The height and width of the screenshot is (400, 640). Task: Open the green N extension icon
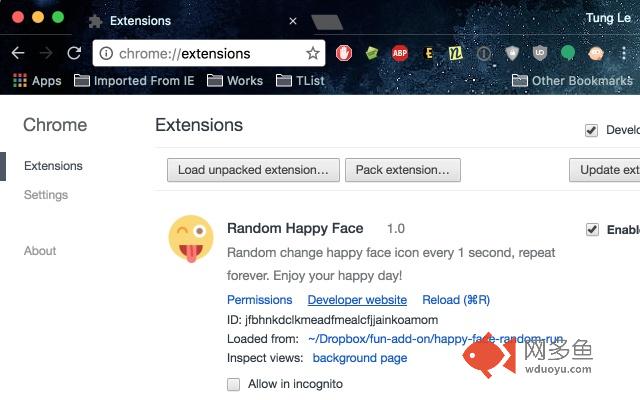tap(456, 53)
